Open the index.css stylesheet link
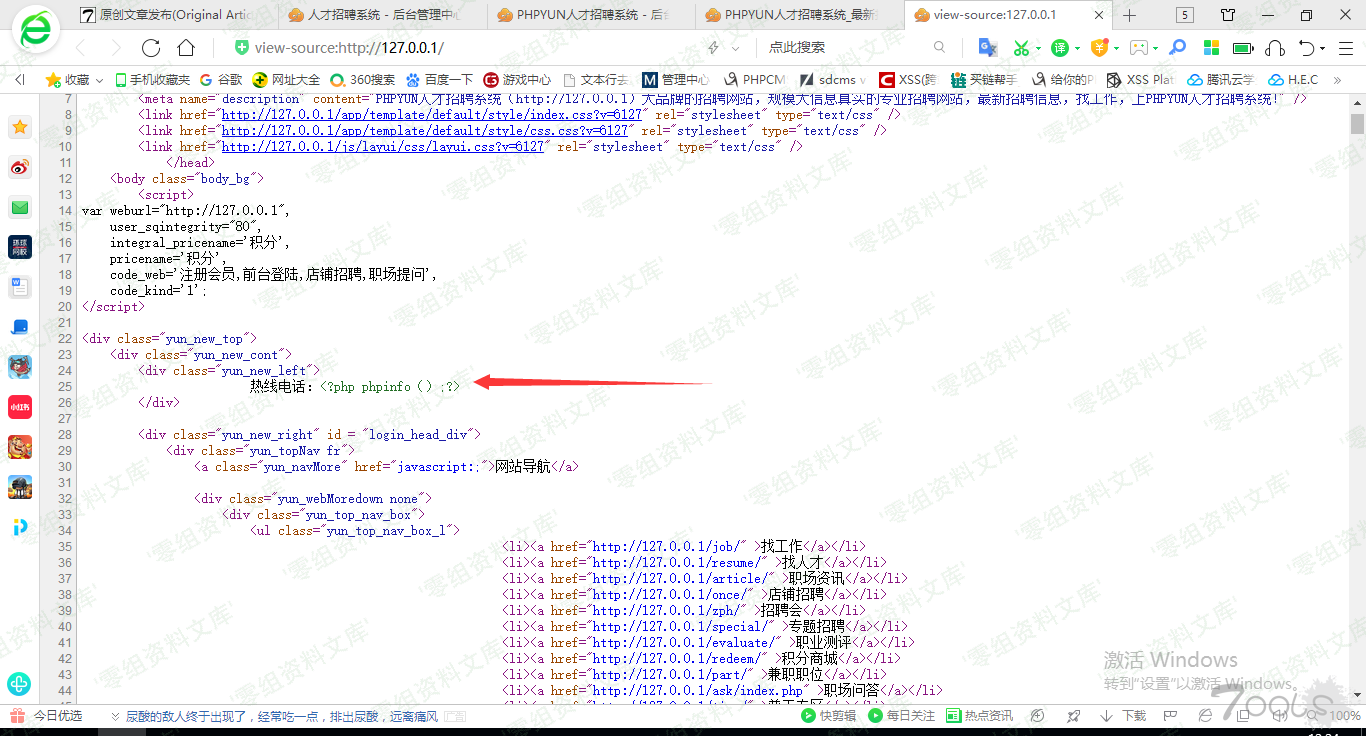Image resolution: width=1366 pixels, height=736 pixels. pyautogui.click(x=432, y=115)
